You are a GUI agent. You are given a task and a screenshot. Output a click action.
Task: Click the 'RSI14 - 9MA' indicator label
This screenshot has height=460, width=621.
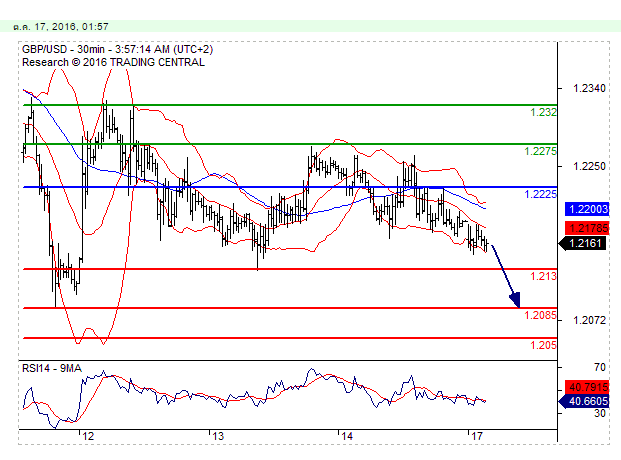52,368
